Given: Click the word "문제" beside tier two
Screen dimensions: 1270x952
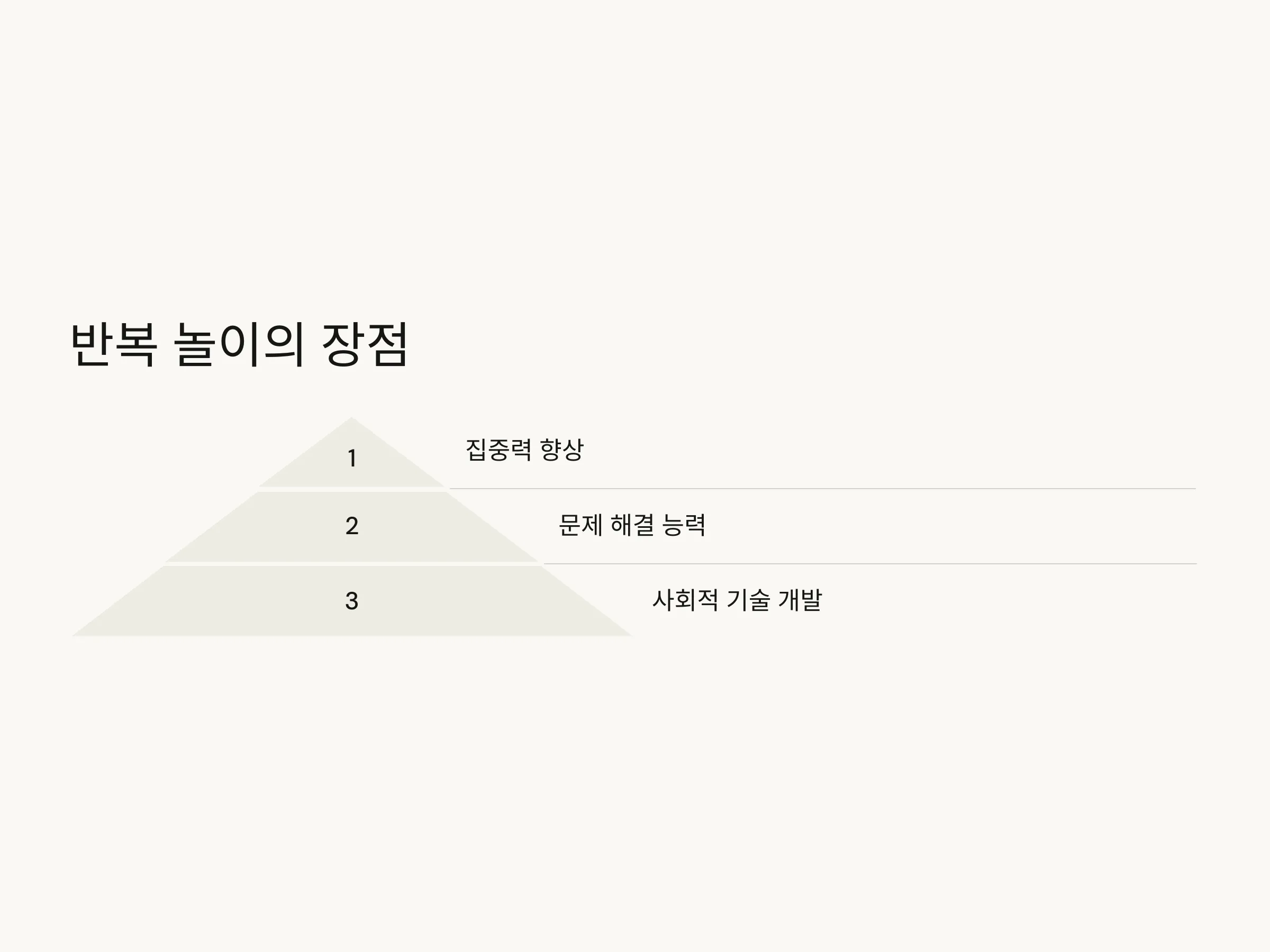Looking at the screenshot, I should [x=580, y=525].
